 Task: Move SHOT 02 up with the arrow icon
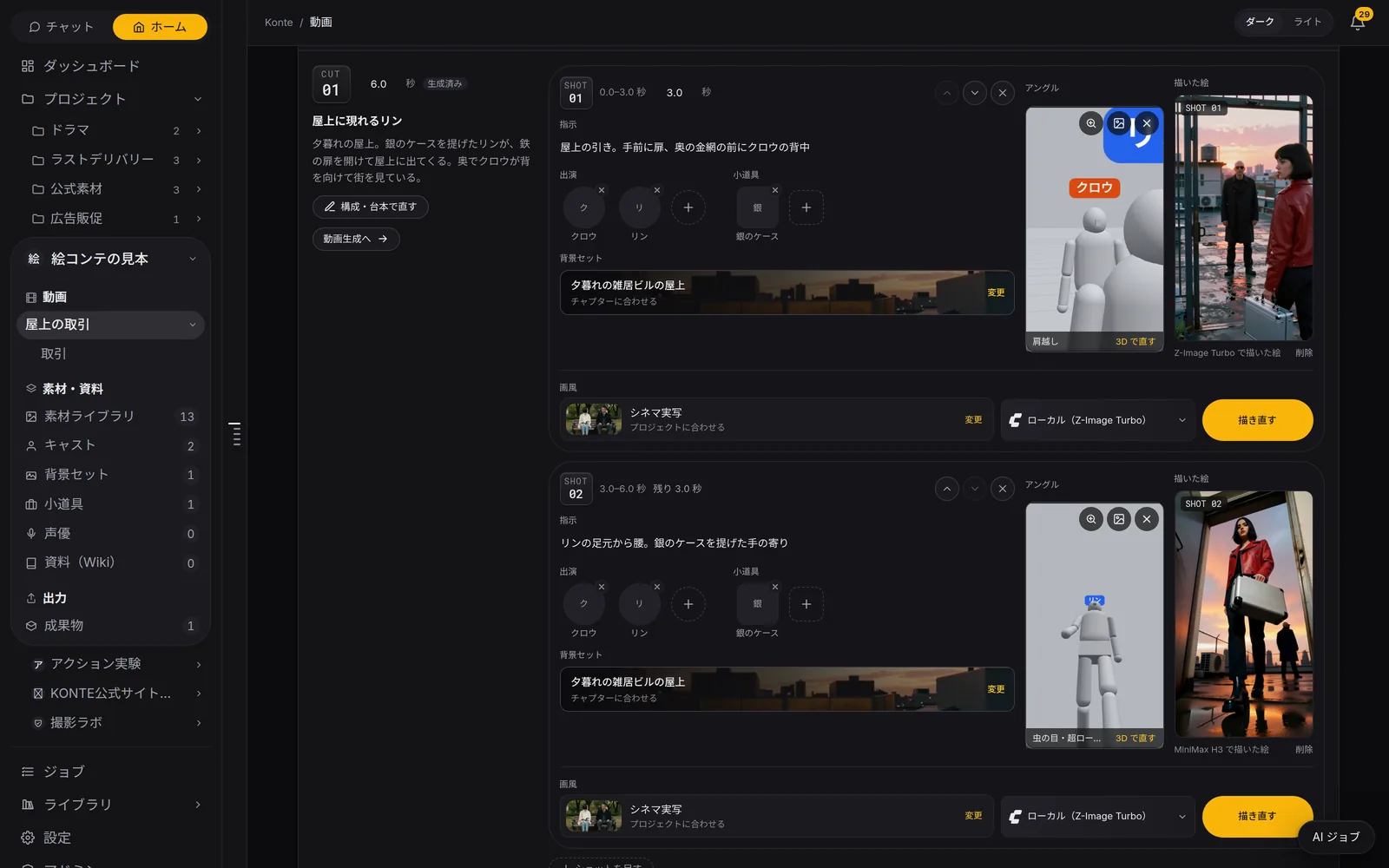pos(947,489)
